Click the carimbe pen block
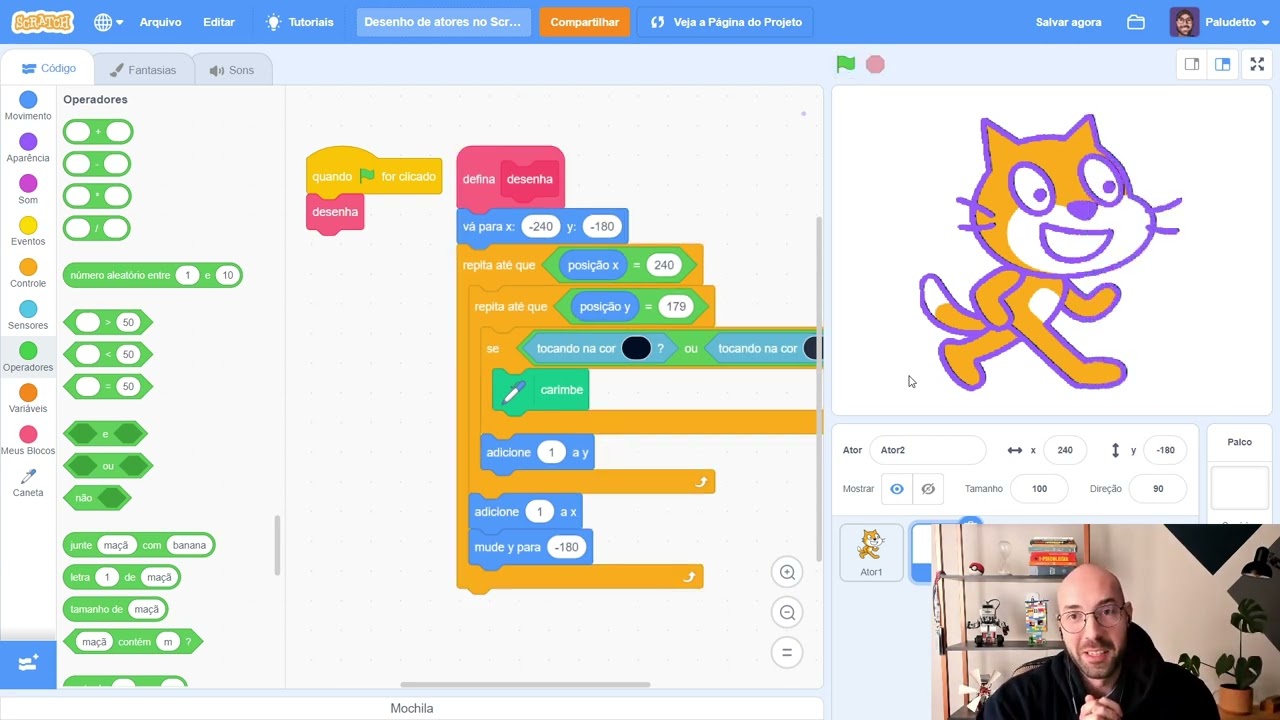Screen dimensions: 1280x720 540,390
